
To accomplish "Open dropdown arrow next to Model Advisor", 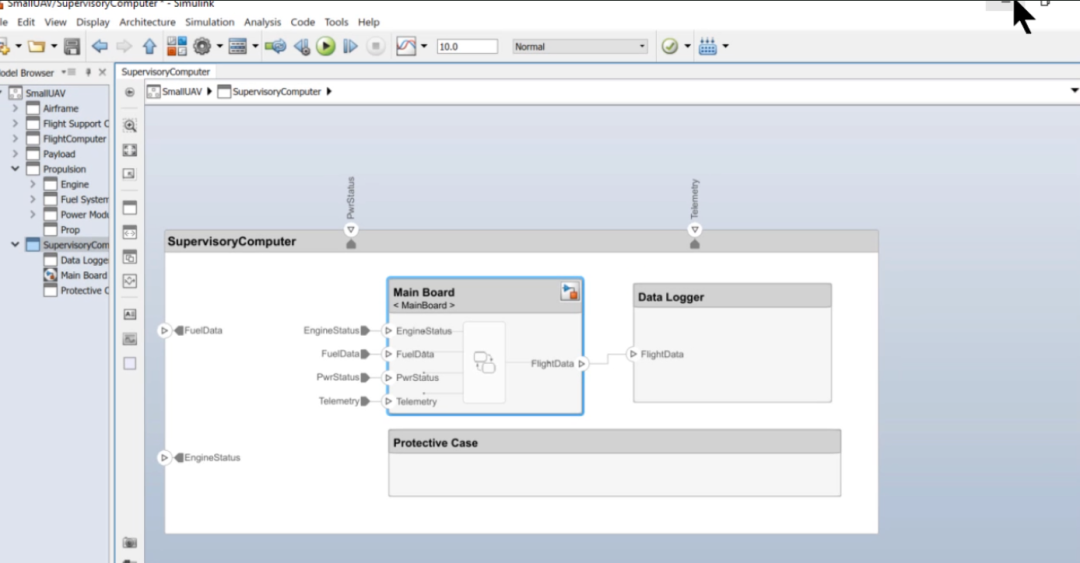I will [x=687, y=46].
